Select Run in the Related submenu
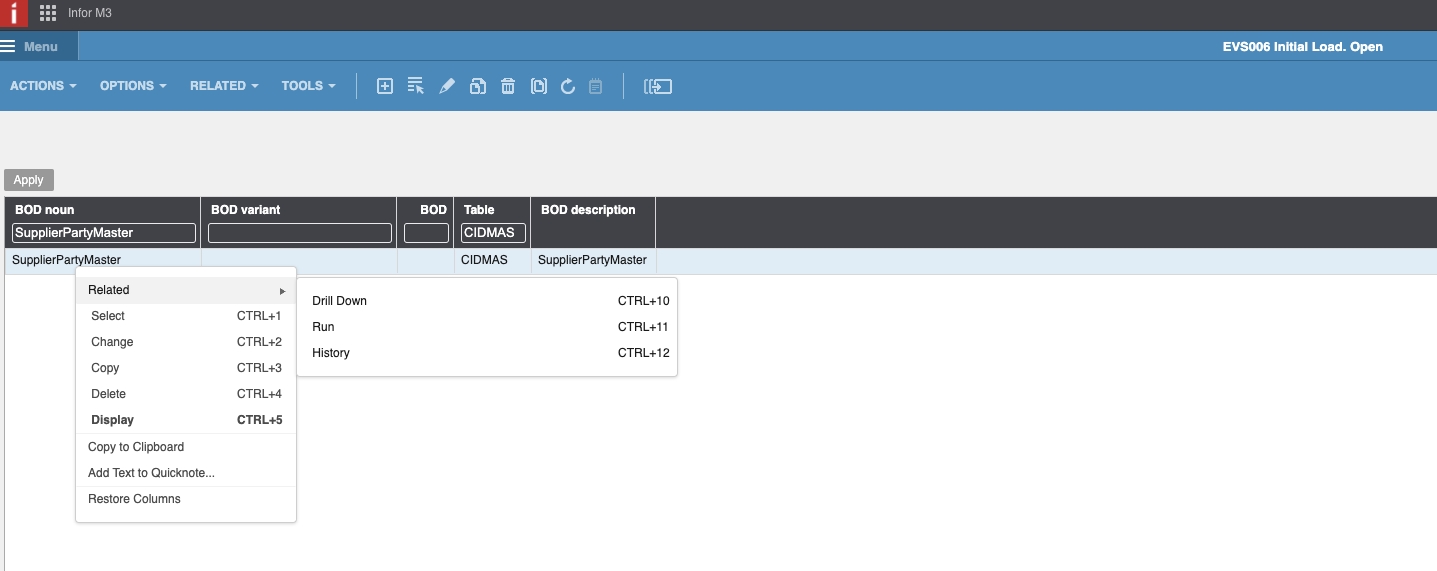The width and height of the screenshot is (1437, 571). [323, 327]
